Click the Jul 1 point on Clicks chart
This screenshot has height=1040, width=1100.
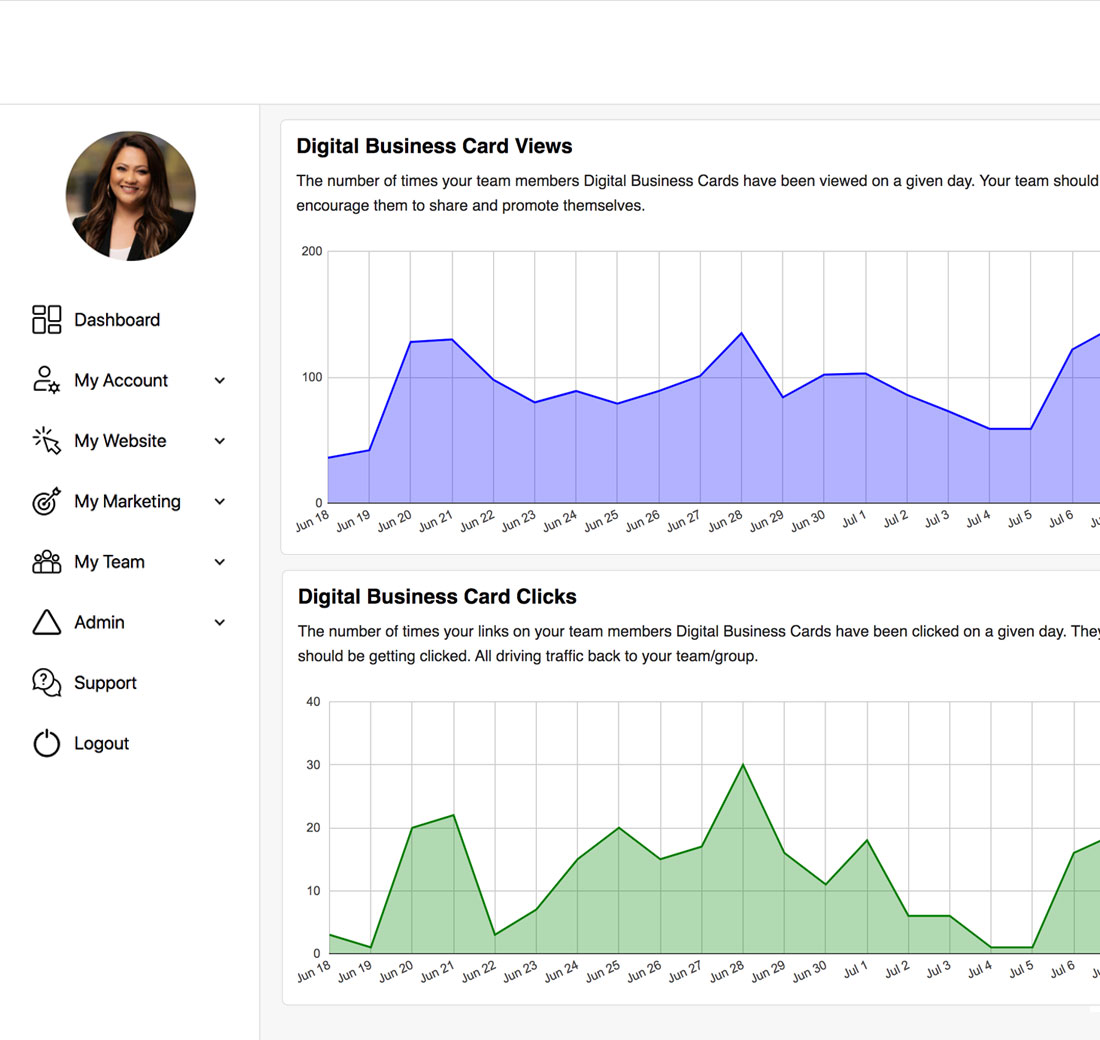[x=867, y=840]
